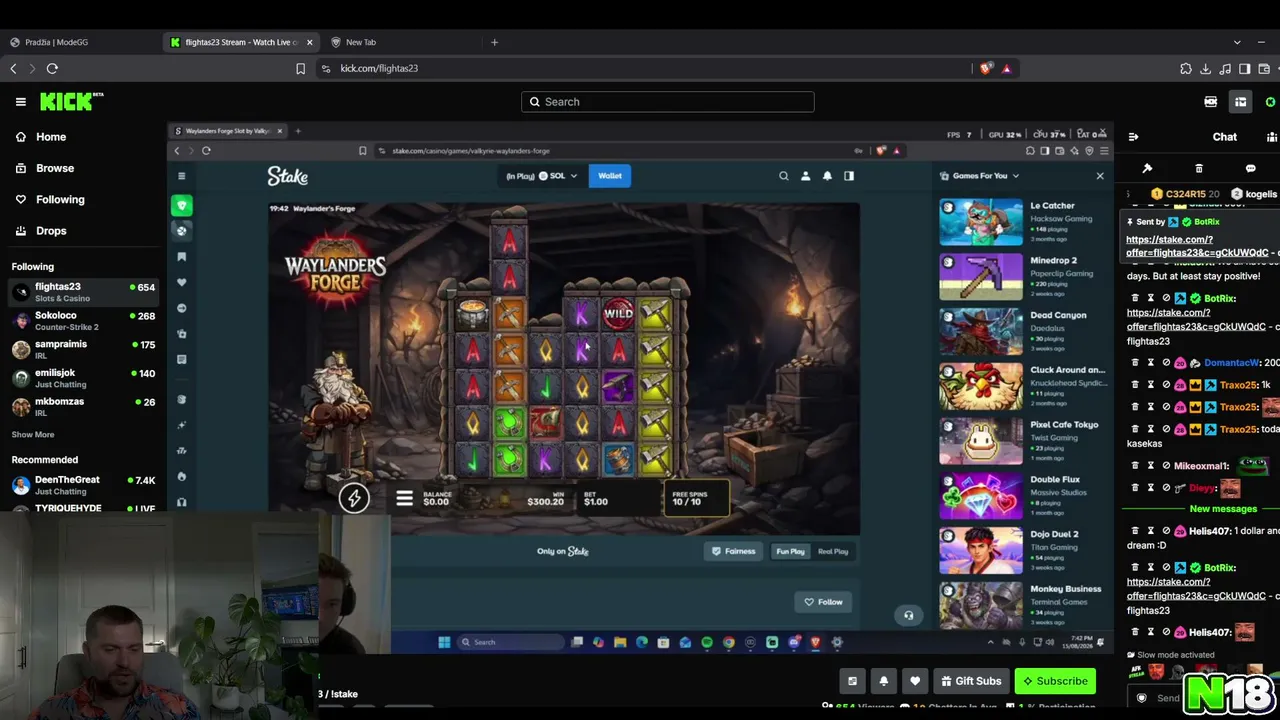Viewport: 1280px width, 720px height.
Task: Open emilisjok channel from sidebar
Action: (x=83, y=377)
